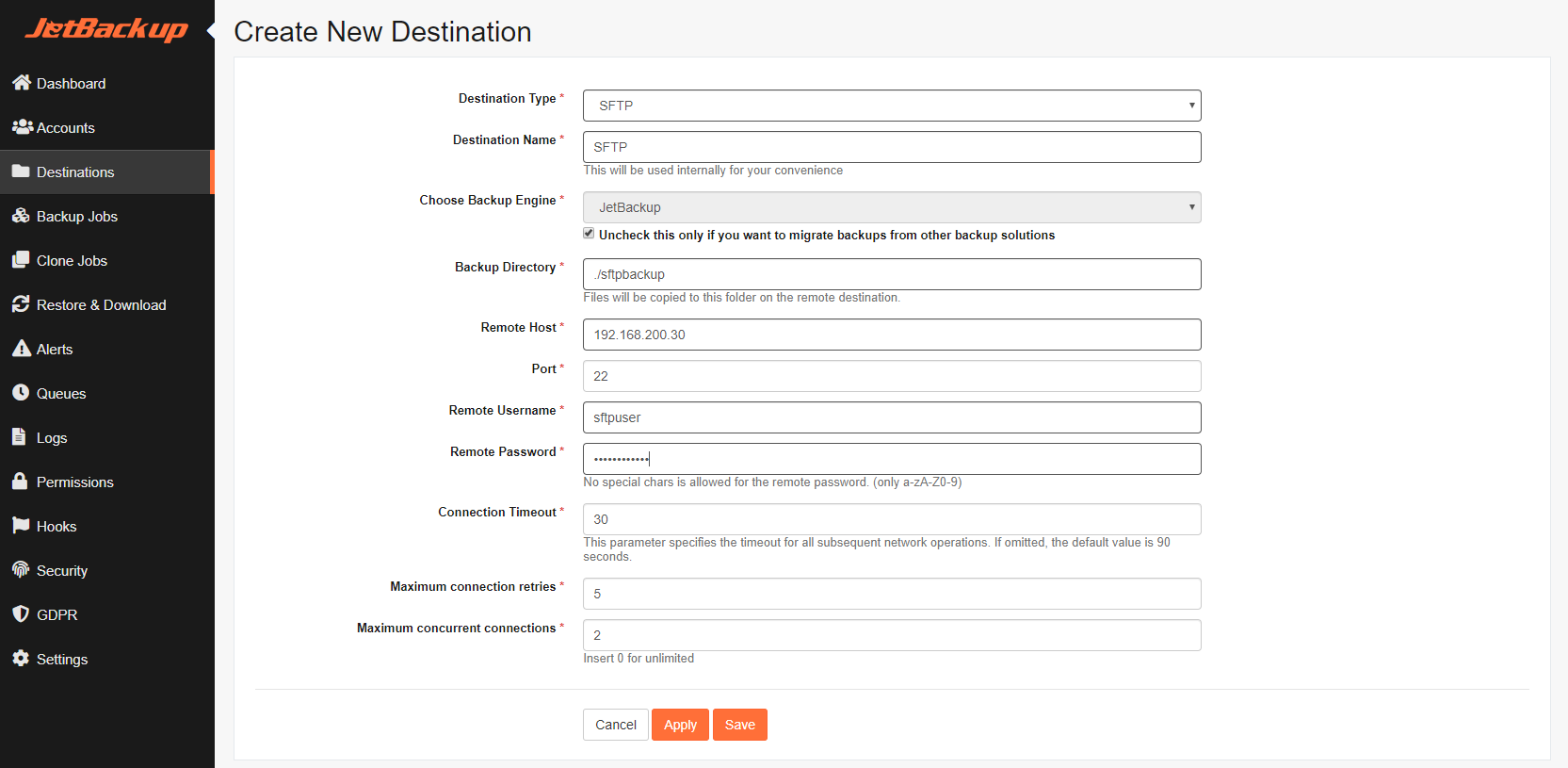Edit the Connection Timeout value

(x=892, y=519)
